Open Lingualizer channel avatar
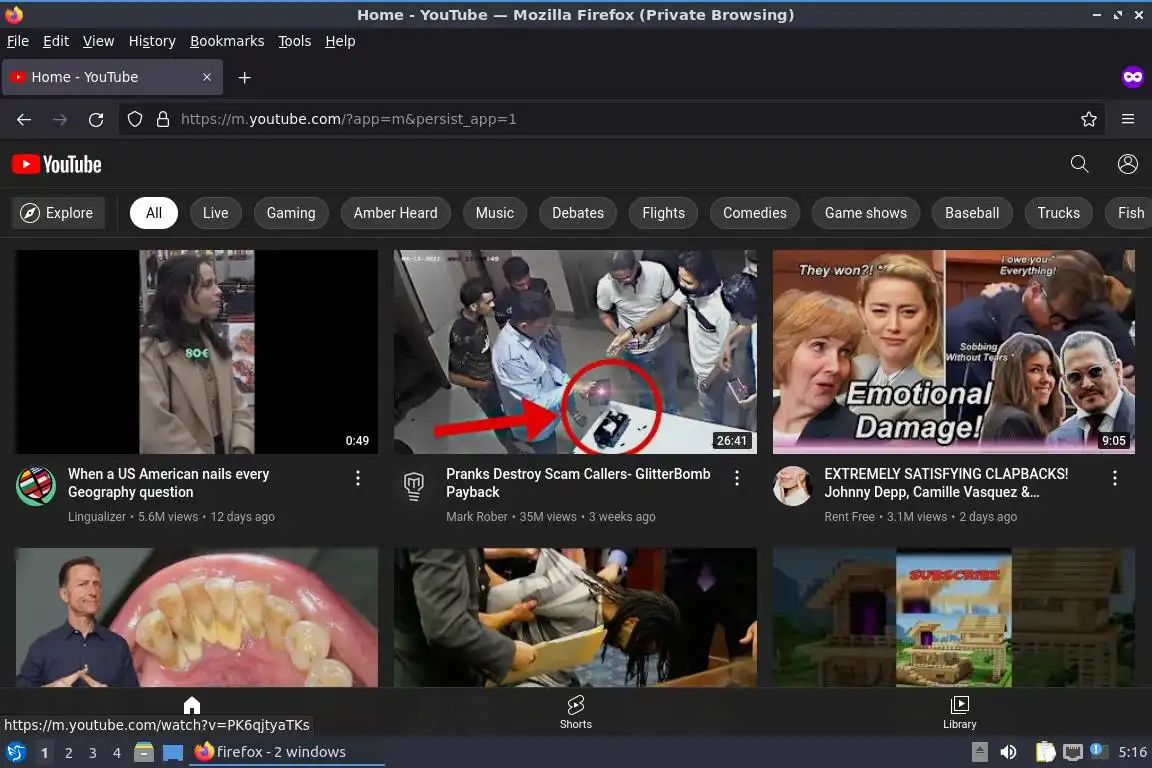Screen dimensions: 1152x768 pyautogui.click(x=36, y=486)
